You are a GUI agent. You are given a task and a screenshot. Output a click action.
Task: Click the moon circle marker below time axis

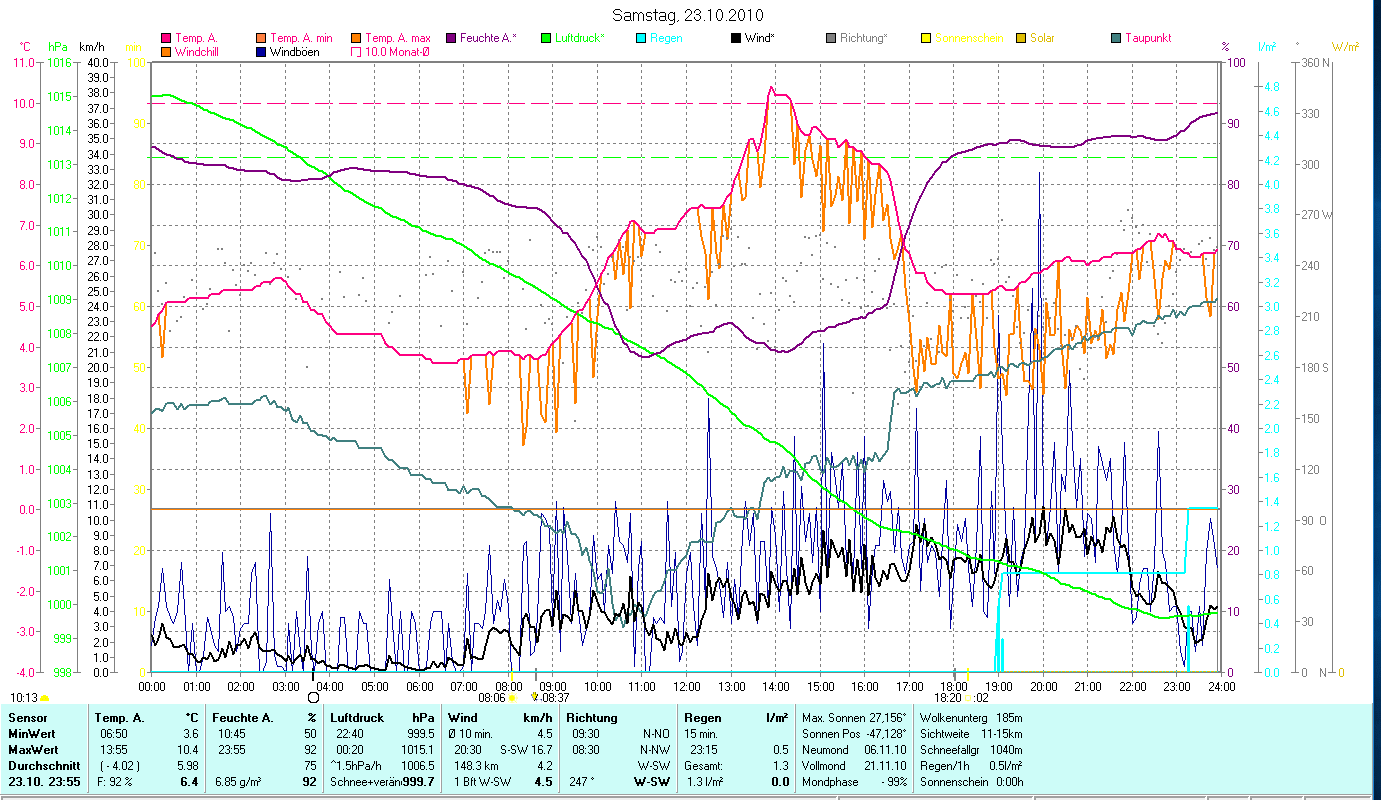click(313, 698)
